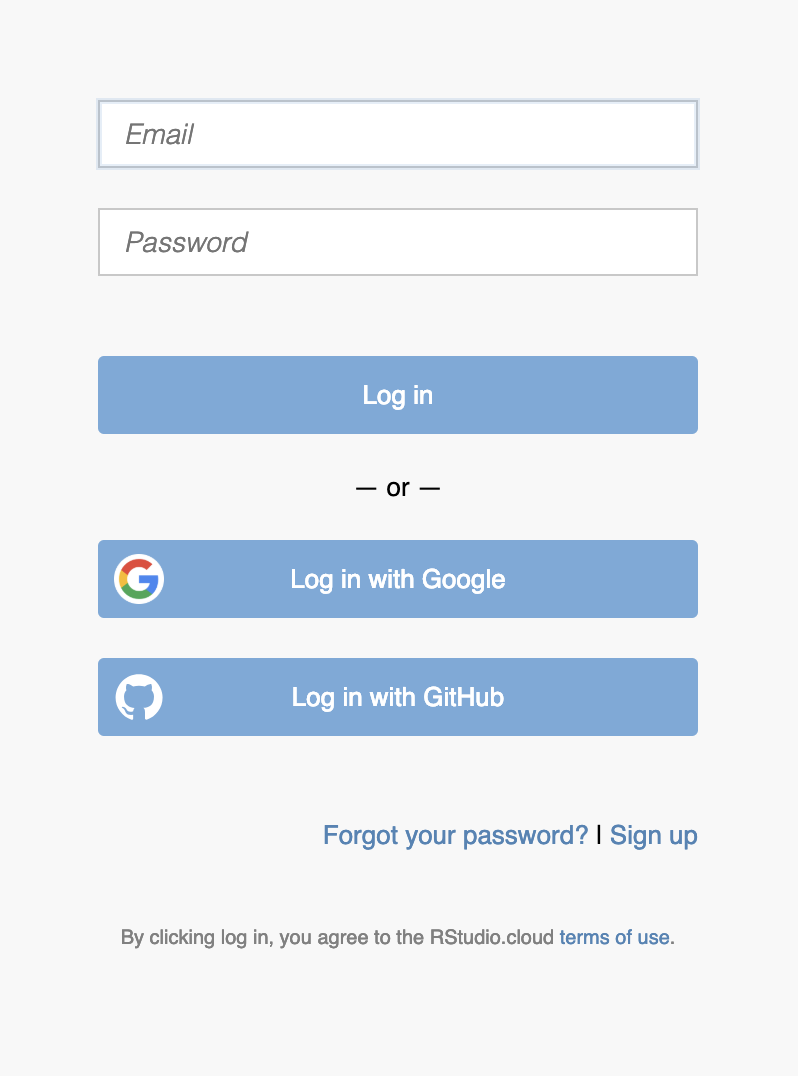Click the 'Log in with Google' label text

pyautogui.click(x=397, y=579)
